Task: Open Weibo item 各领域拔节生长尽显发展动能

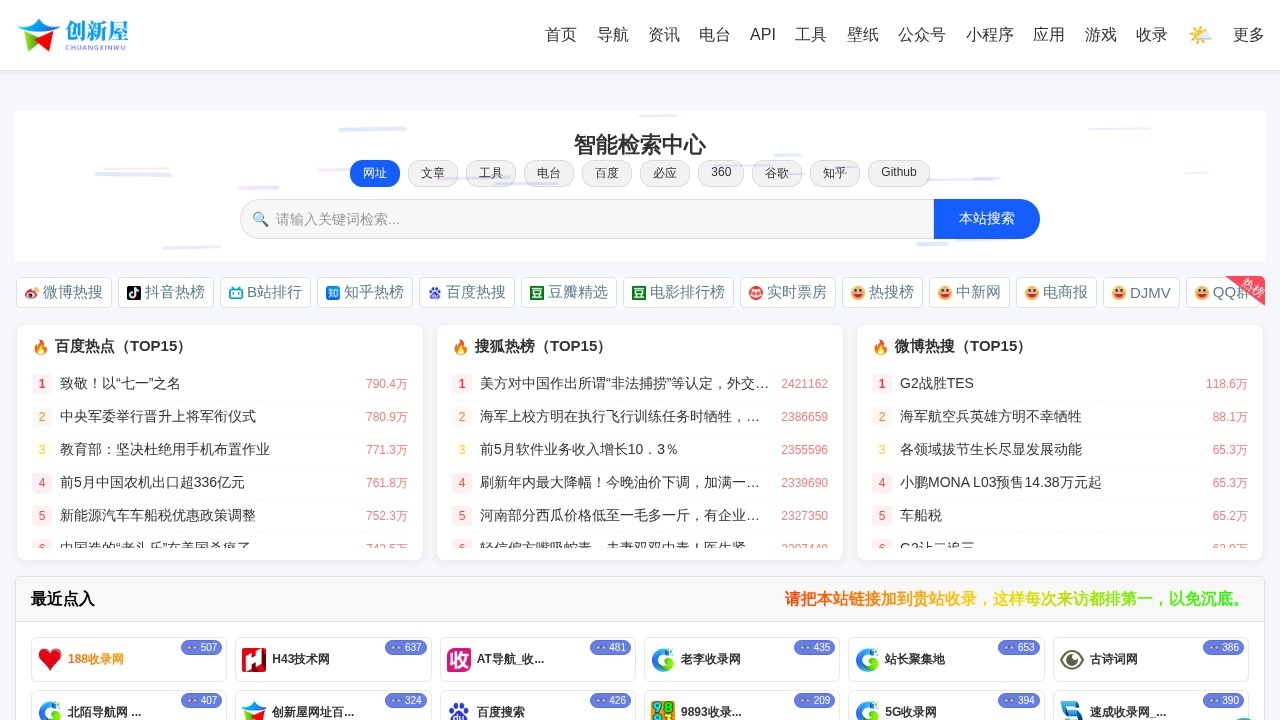Action: pyautogui.click(x=991, y=449)
